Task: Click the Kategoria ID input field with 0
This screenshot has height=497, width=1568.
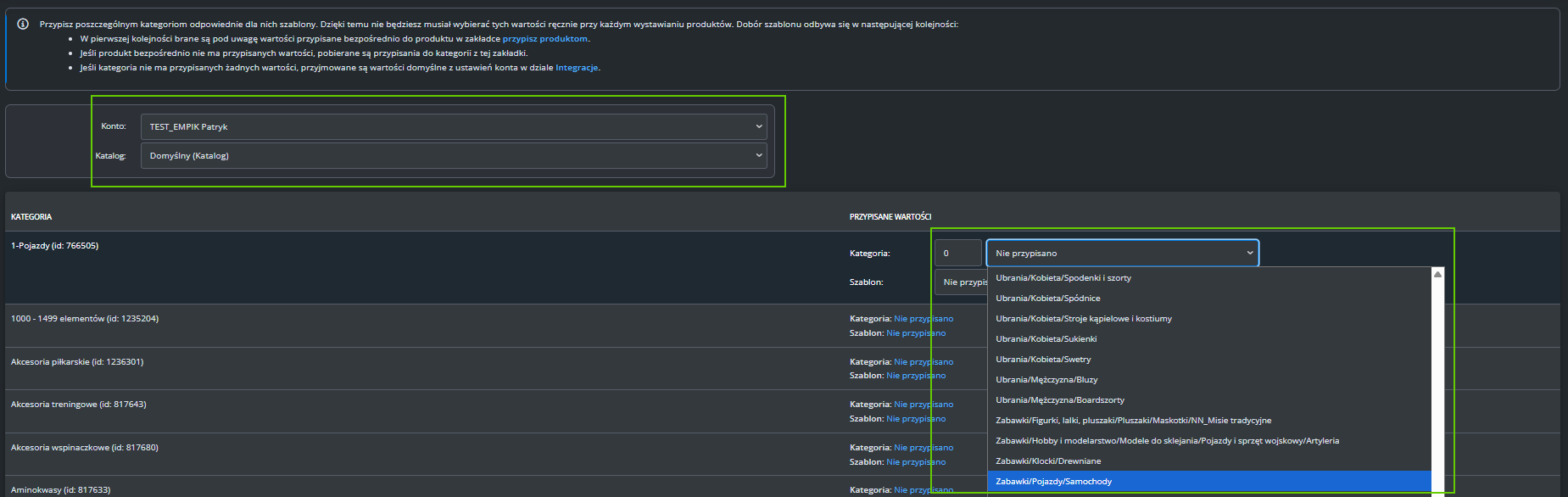Action: [957, 253]
